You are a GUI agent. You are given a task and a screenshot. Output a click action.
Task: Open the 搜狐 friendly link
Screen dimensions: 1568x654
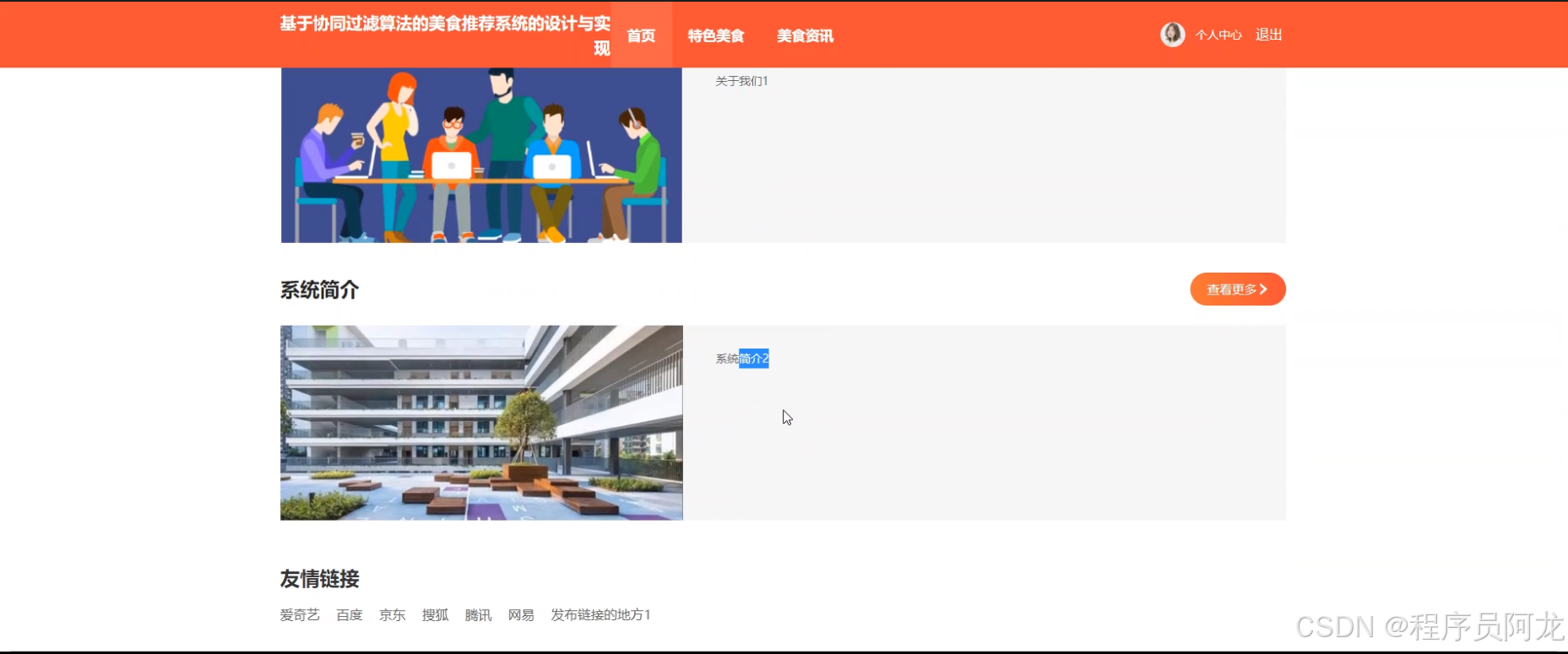(435, 615)
